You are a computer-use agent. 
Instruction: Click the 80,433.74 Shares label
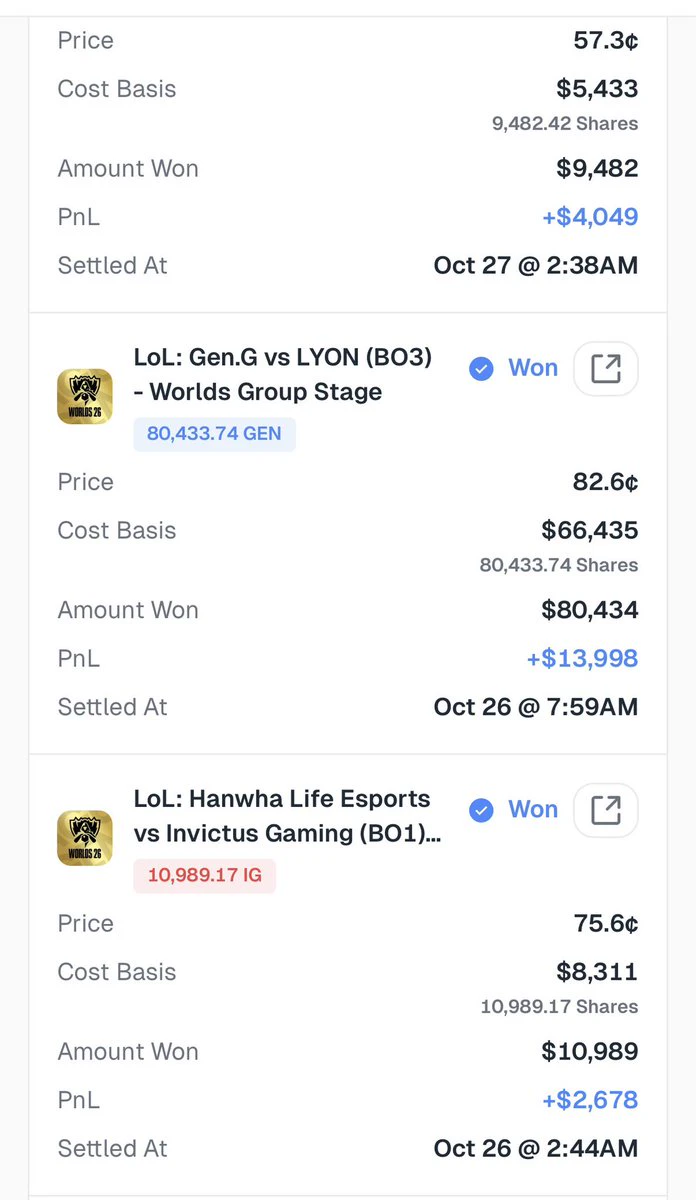pos(559,565)
